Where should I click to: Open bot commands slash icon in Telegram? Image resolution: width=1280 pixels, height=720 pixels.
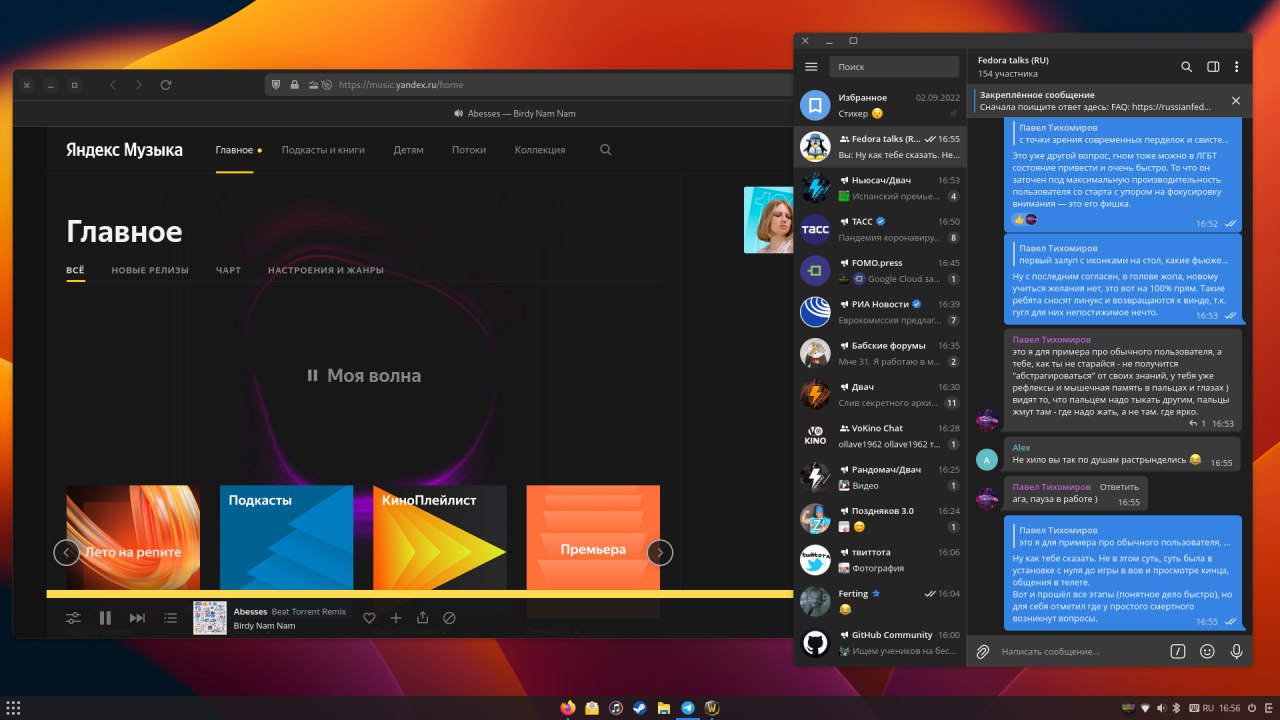coord(1178,651)
